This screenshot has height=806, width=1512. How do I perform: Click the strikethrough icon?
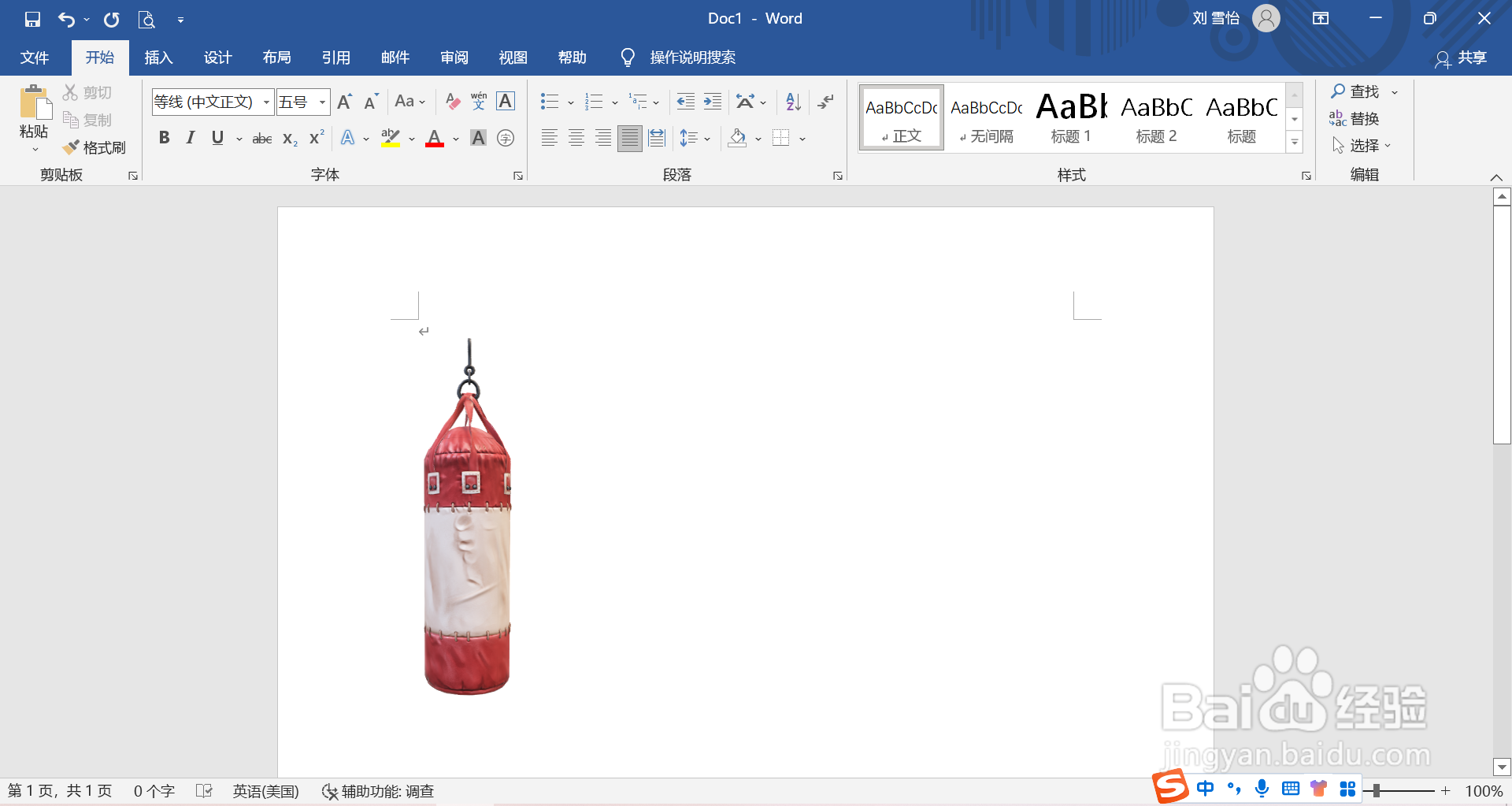click(261, 138)
